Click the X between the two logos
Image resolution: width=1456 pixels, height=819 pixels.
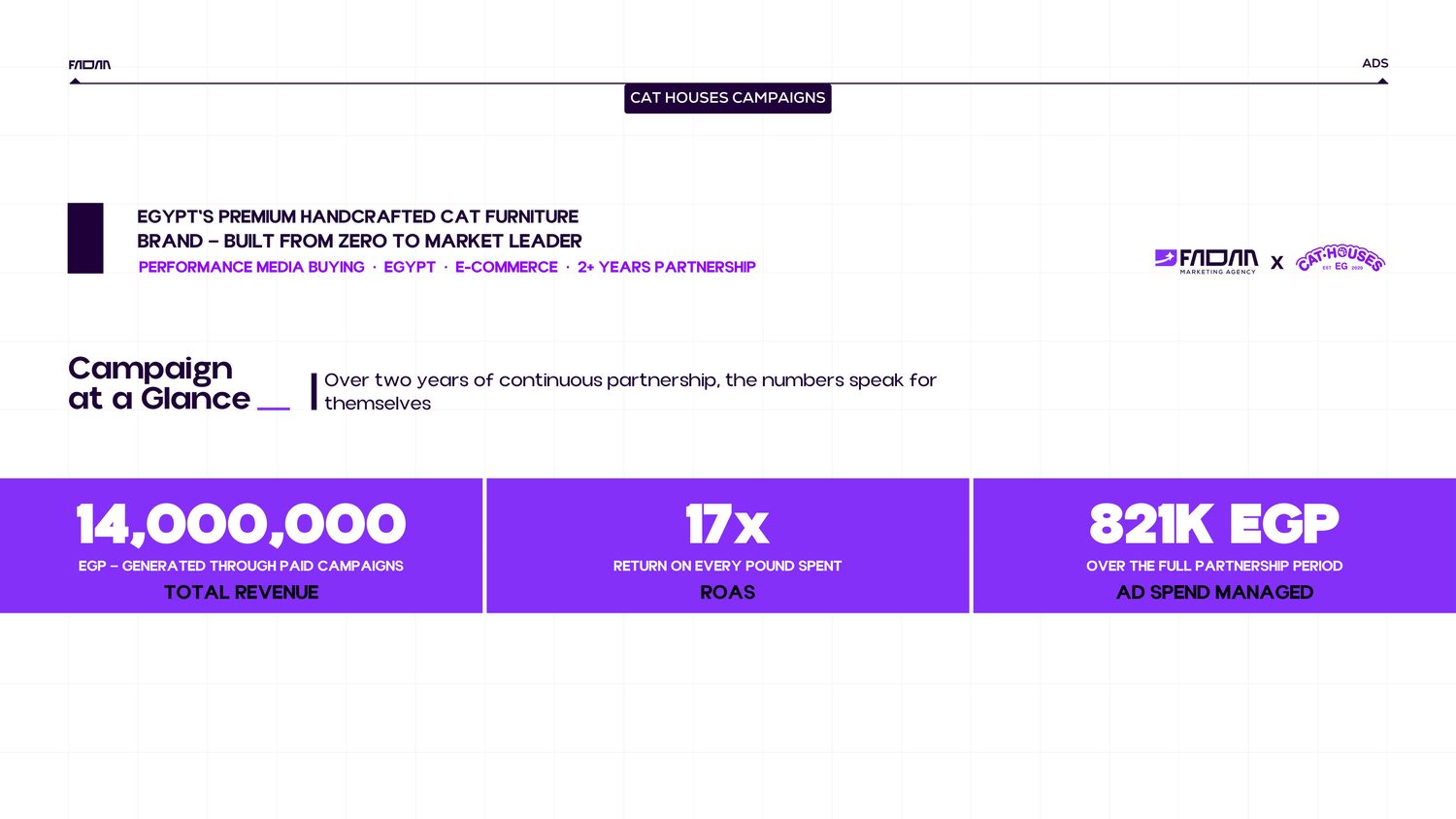(1276, 263)
